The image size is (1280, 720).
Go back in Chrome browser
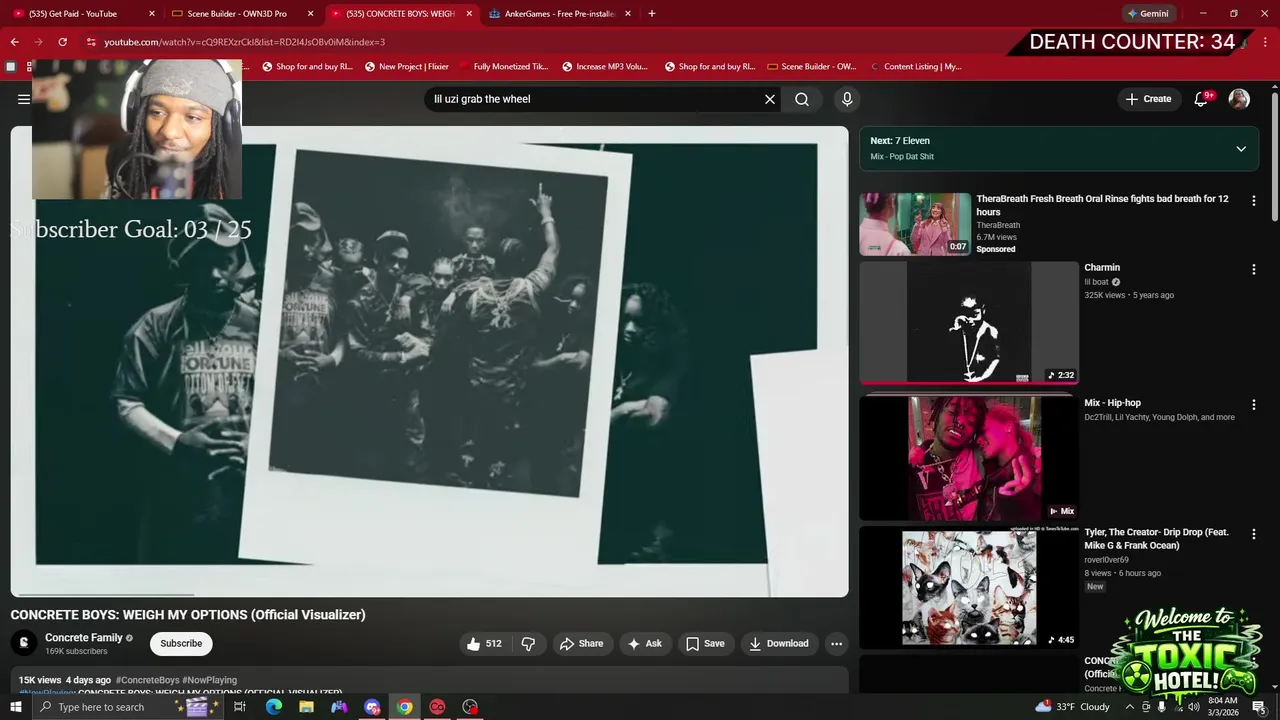pos(14,42)
